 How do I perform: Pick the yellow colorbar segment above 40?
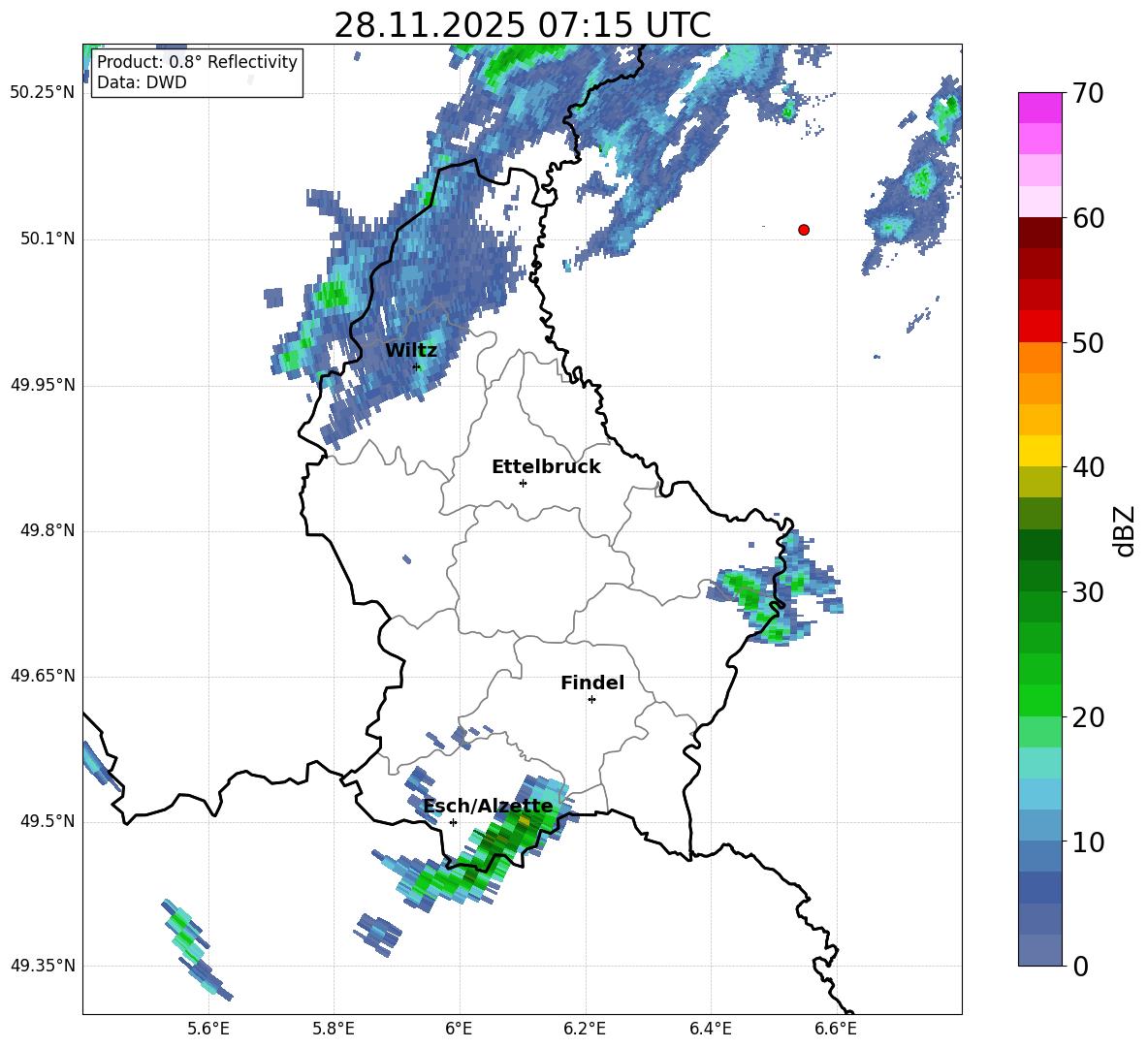pos(1040,451)
